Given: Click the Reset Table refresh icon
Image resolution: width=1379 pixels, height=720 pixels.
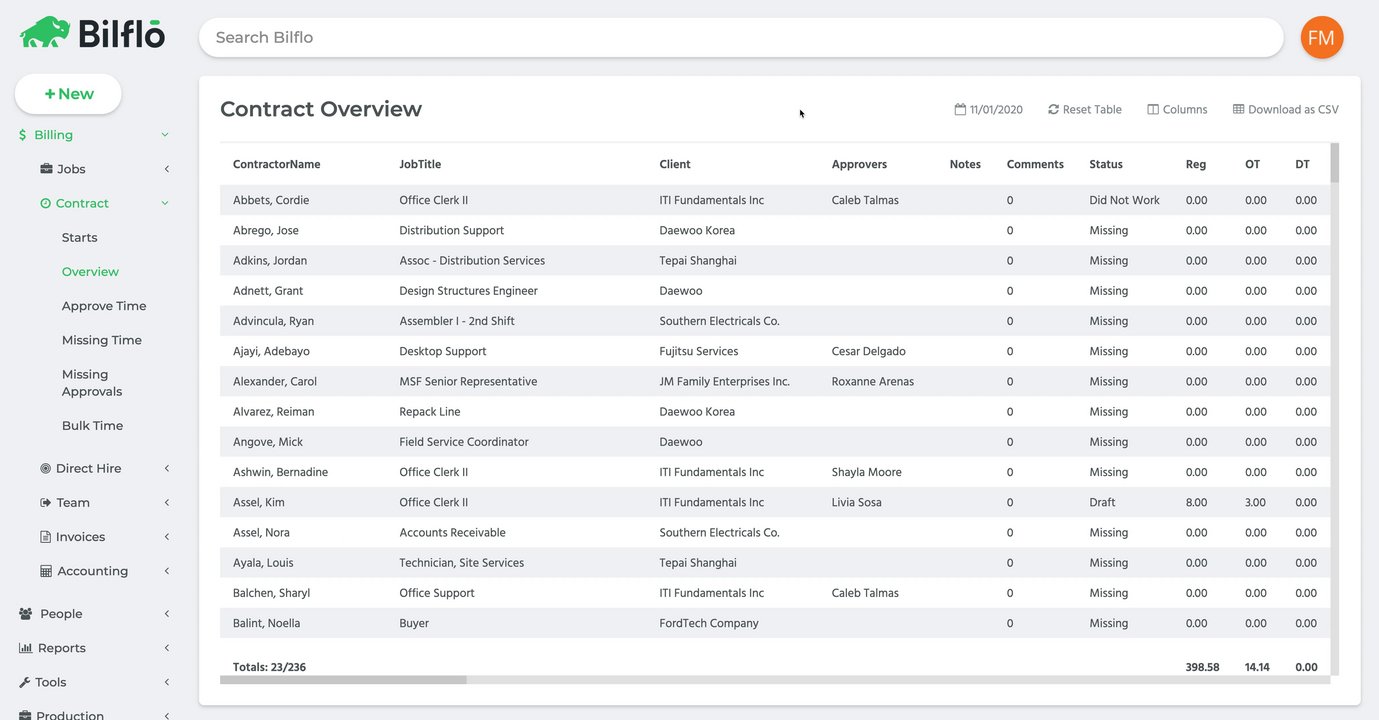Looking at the screenshot, I should click(1053, 110).
